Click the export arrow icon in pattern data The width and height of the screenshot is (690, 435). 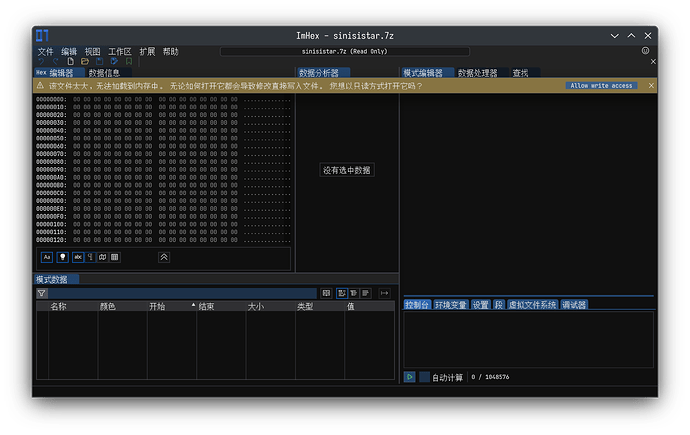(384, 293)
